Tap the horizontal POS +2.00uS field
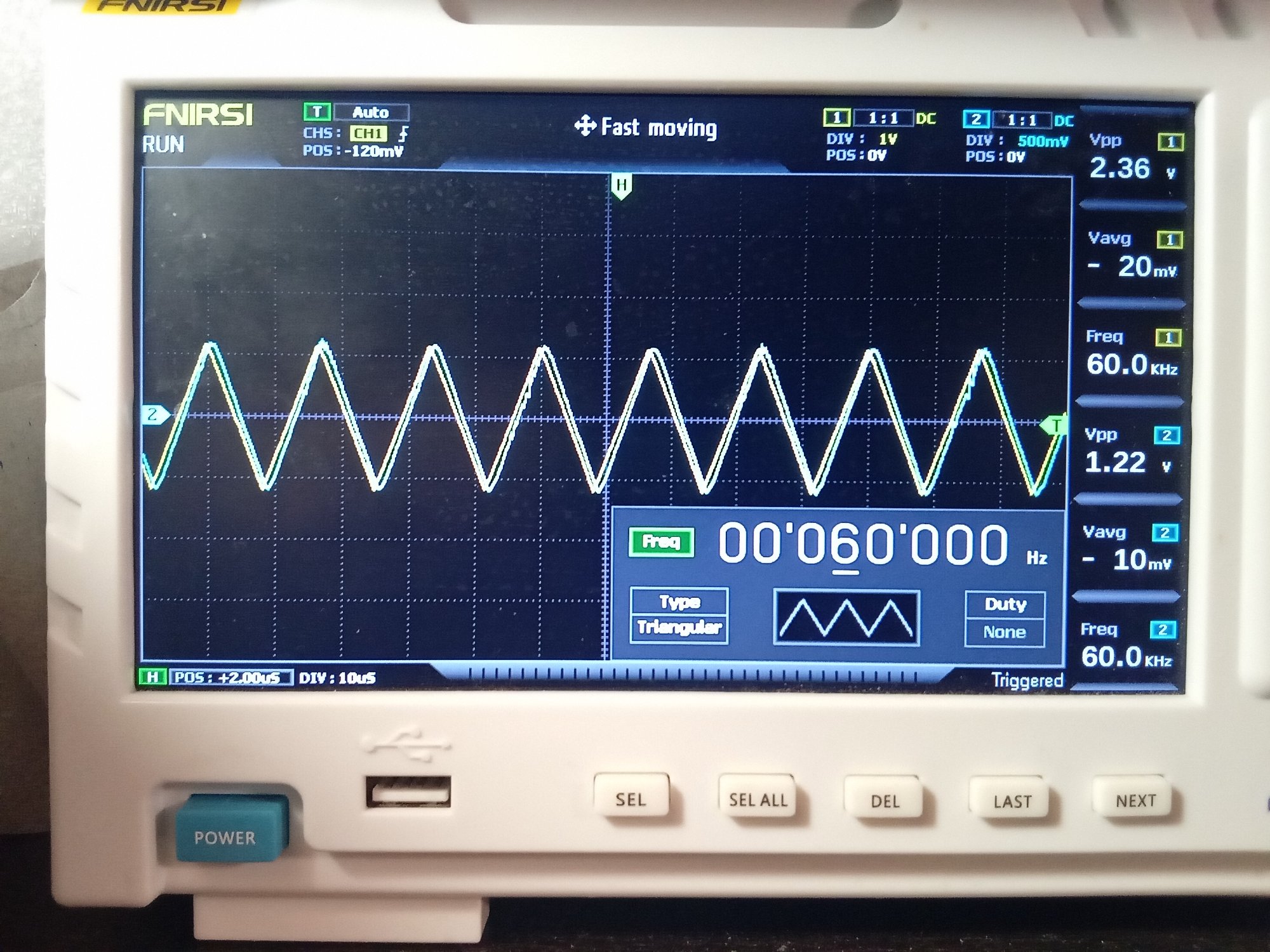Viewport: 1270px width, 952px height. tap(231, 678)
